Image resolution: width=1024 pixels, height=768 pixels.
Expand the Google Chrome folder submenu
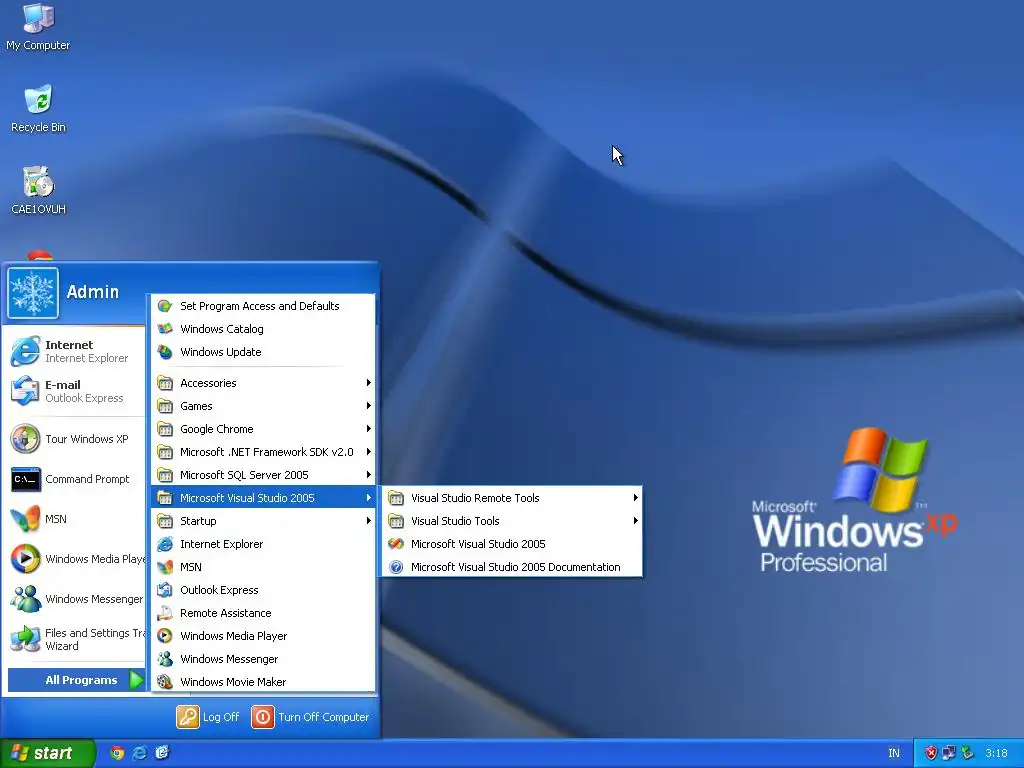click(x=263, y=429)
